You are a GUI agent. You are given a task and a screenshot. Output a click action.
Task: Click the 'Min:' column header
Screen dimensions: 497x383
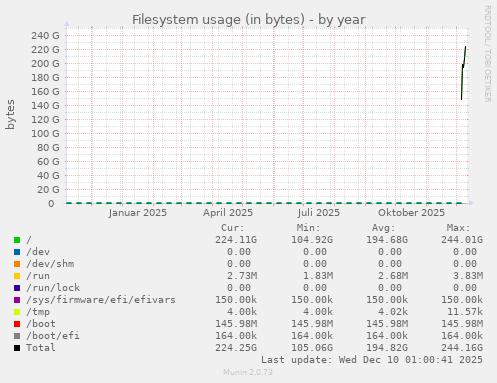(x=308, y=228)
